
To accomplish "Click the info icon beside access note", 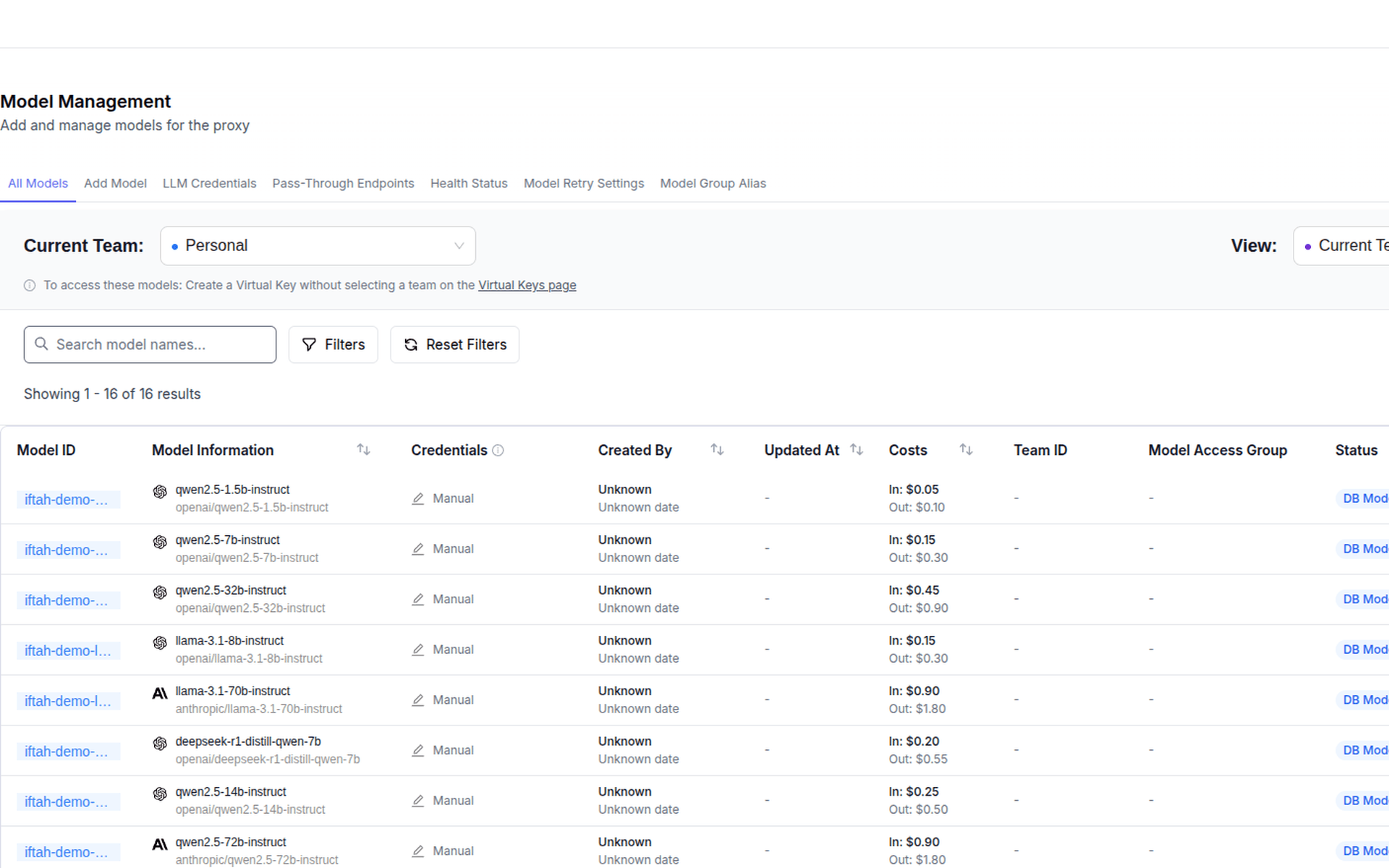I will click(30, 286).
